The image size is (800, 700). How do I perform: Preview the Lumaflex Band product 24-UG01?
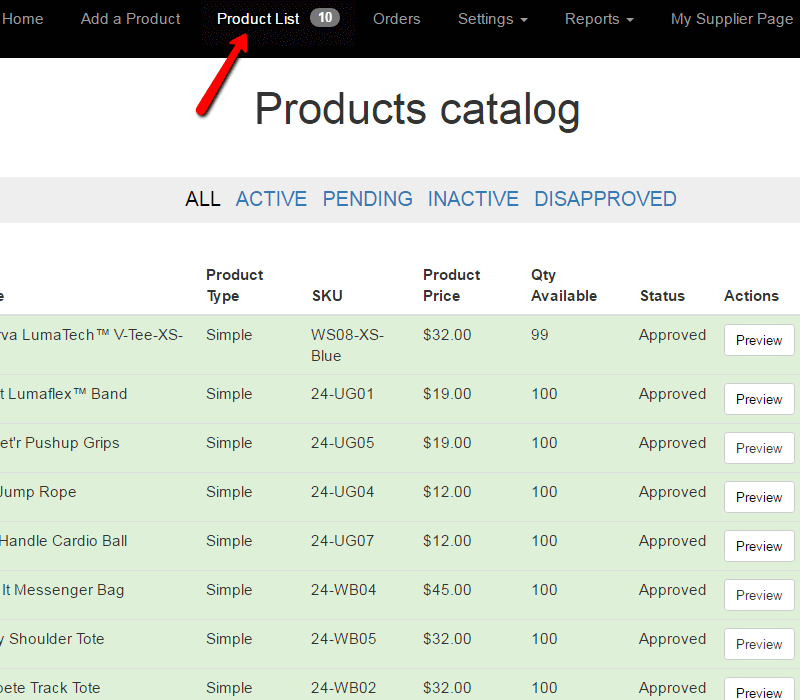(759, 399)
